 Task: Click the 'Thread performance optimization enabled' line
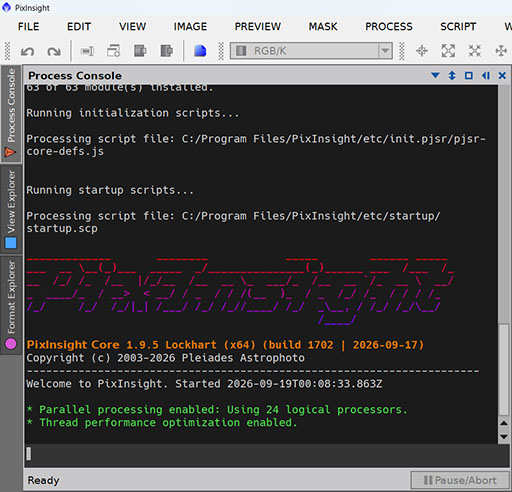point(162,423)
